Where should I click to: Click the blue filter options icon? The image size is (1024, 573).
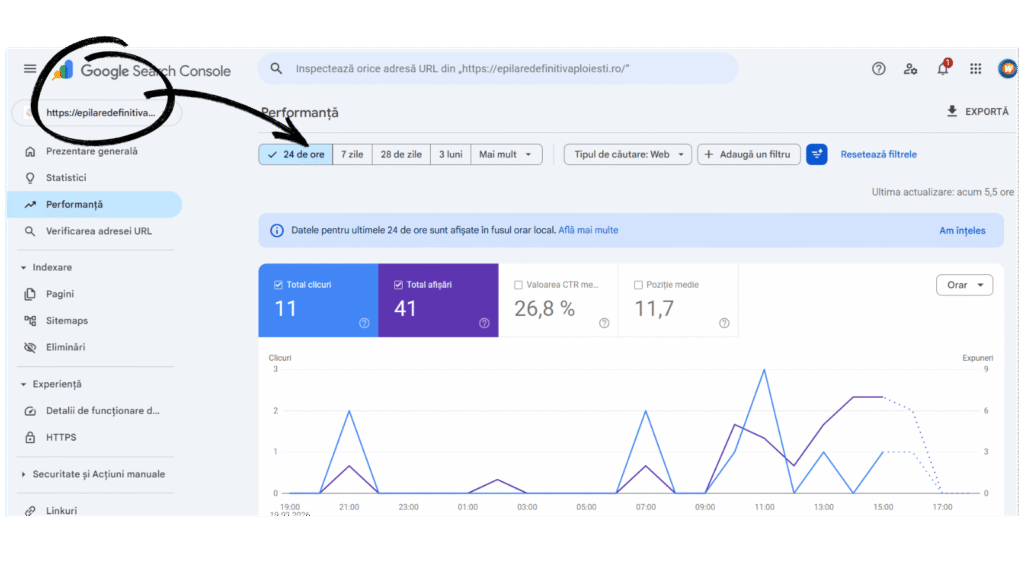coord(817,154)
